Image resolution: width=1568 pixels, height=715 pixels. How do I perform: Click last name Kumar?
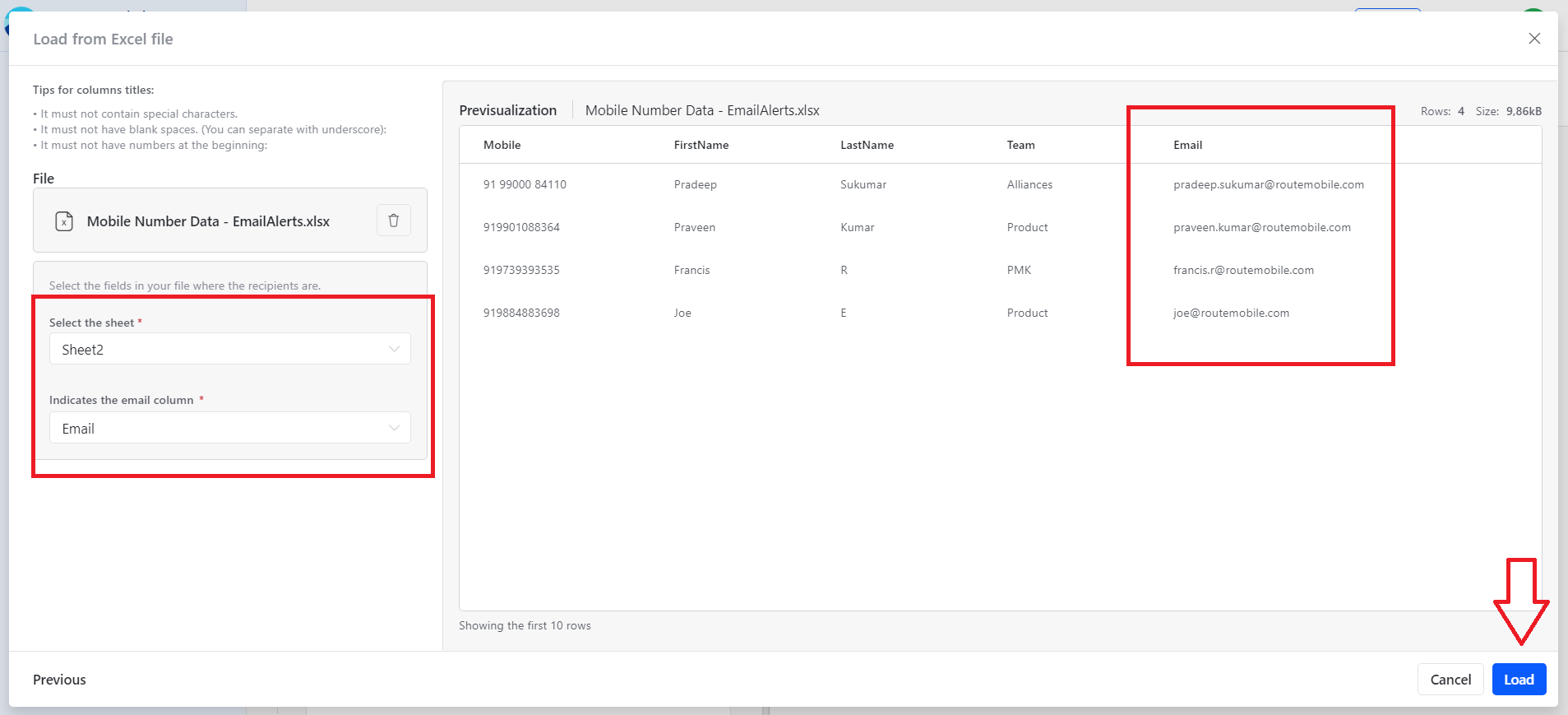click(857, 227)
